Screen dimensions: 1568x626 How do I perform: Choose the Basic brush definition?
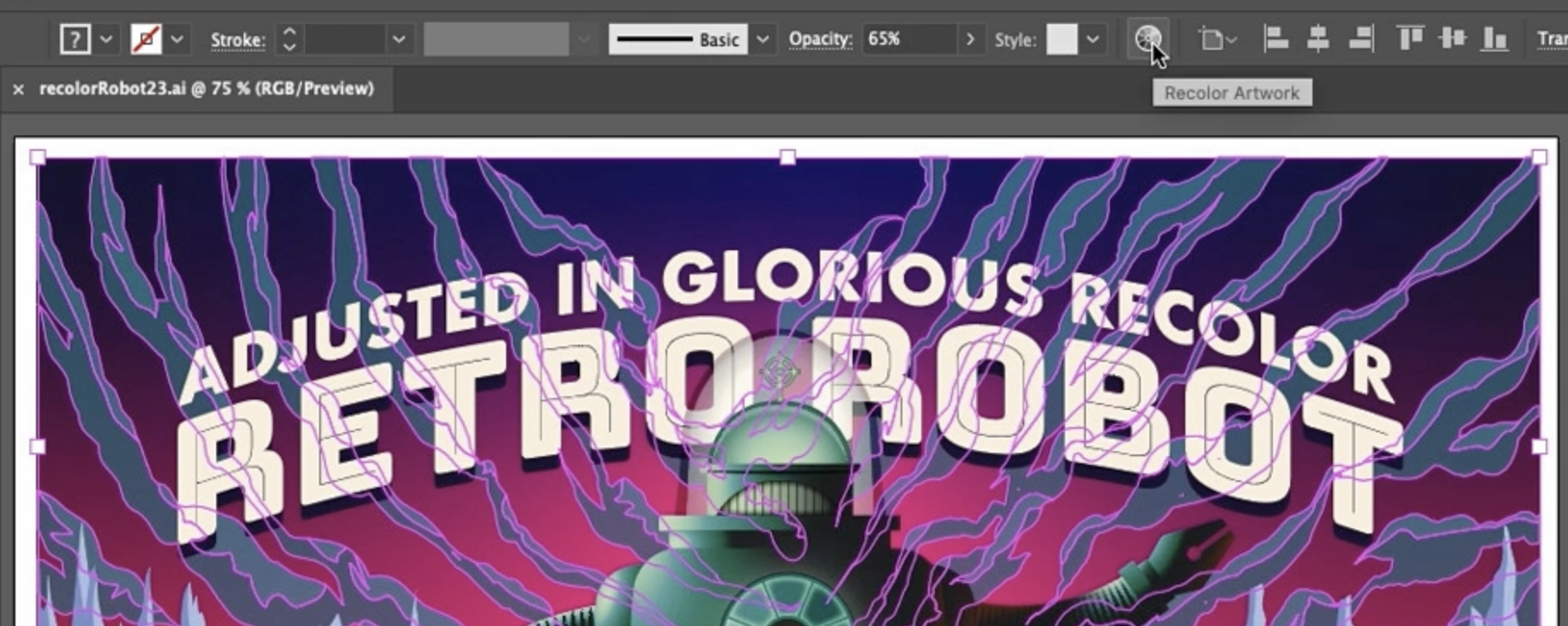[x=678, y=39]
